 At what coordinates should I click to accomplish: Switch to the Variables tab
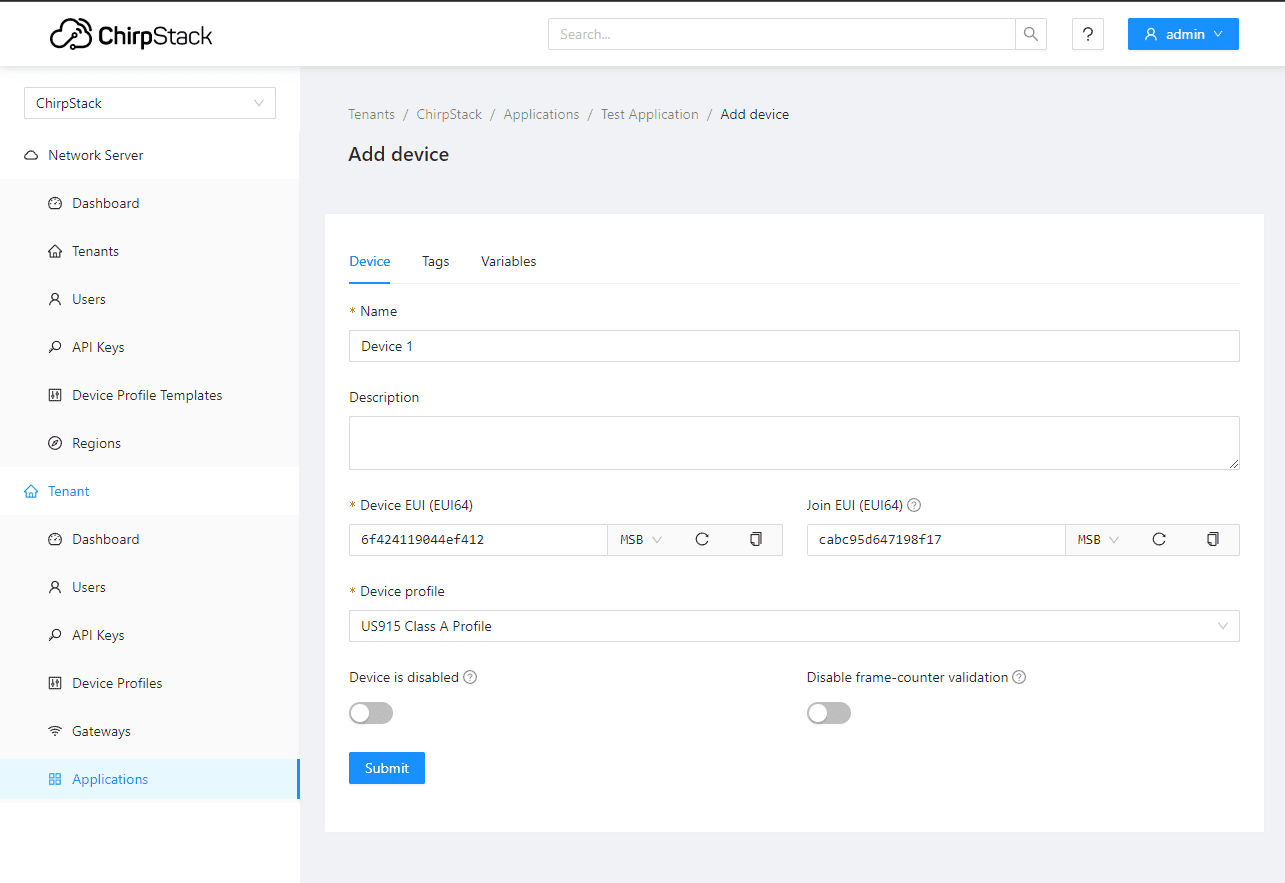508,262
